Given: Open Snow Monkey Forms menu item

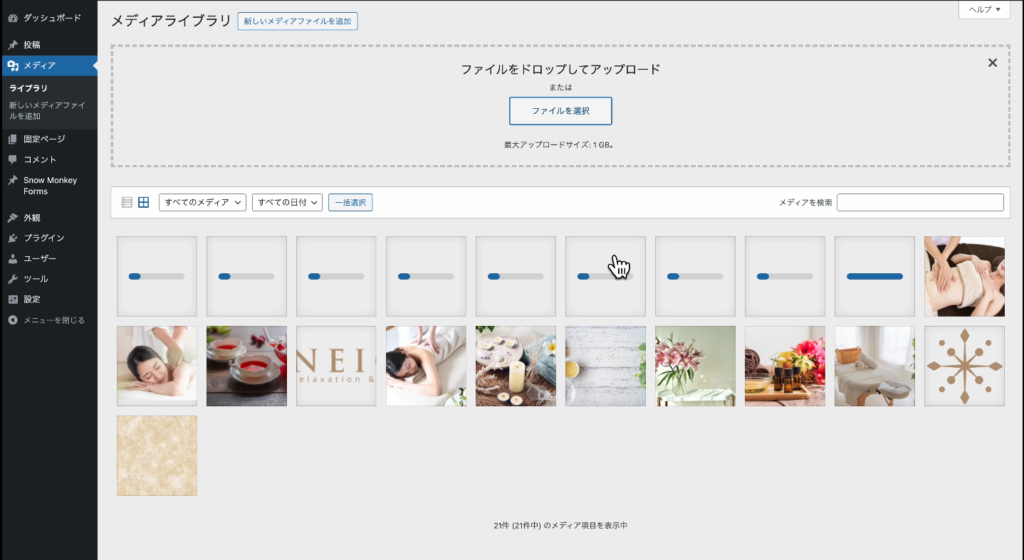Looking at the screenshot, I should 48,186.
